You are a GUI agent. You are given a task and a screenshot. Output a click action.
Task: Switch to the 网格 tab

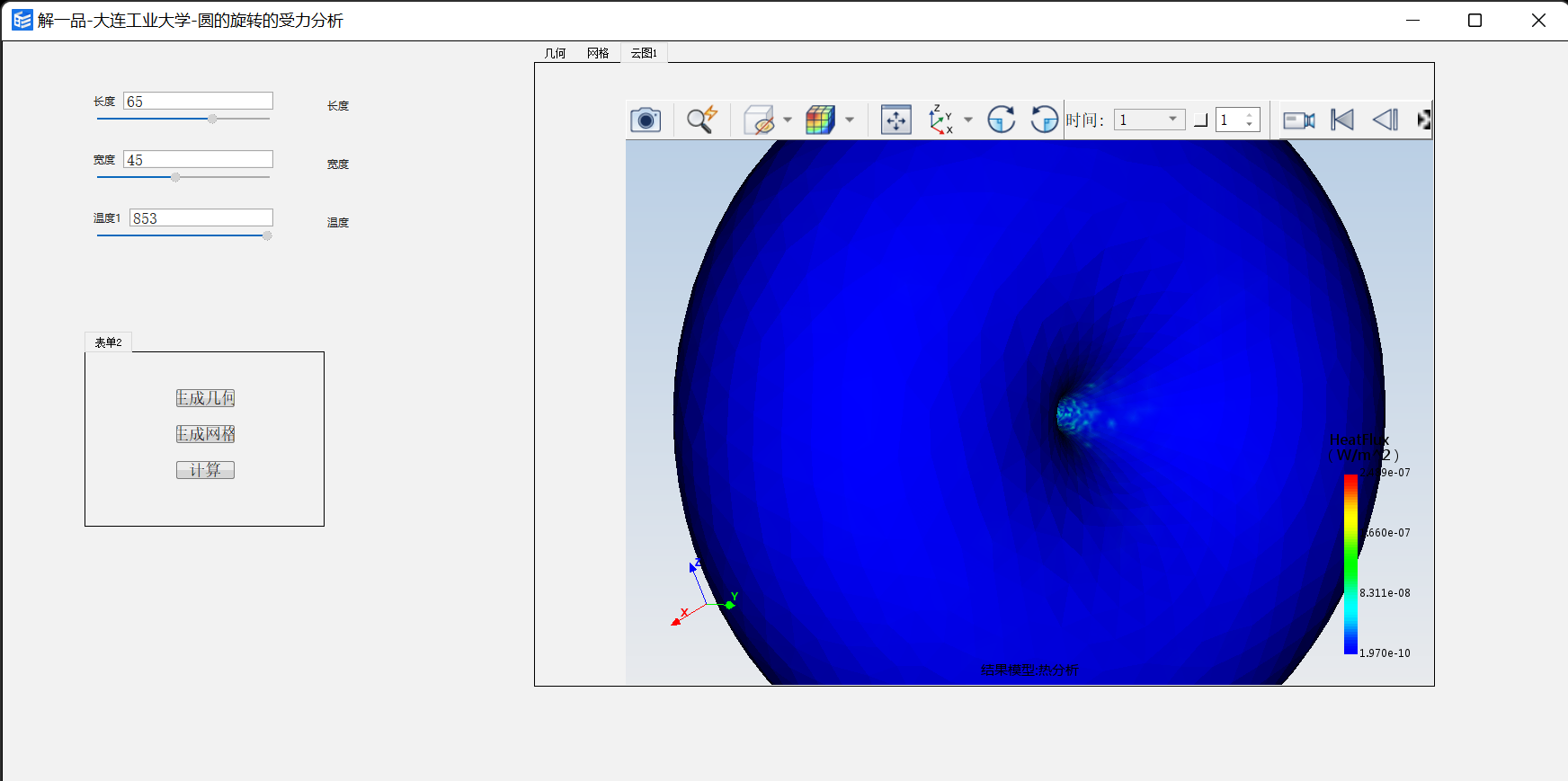(x=598, y=53)
